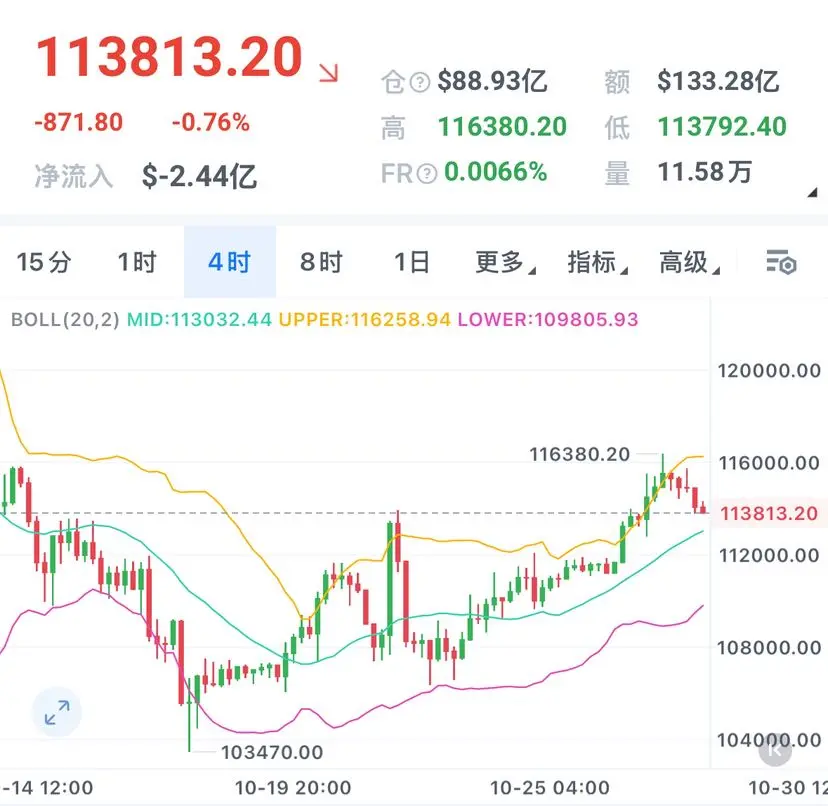Open the chart settings icon
The width and height of the screenshot is (828, 806).
pos(781,262)
